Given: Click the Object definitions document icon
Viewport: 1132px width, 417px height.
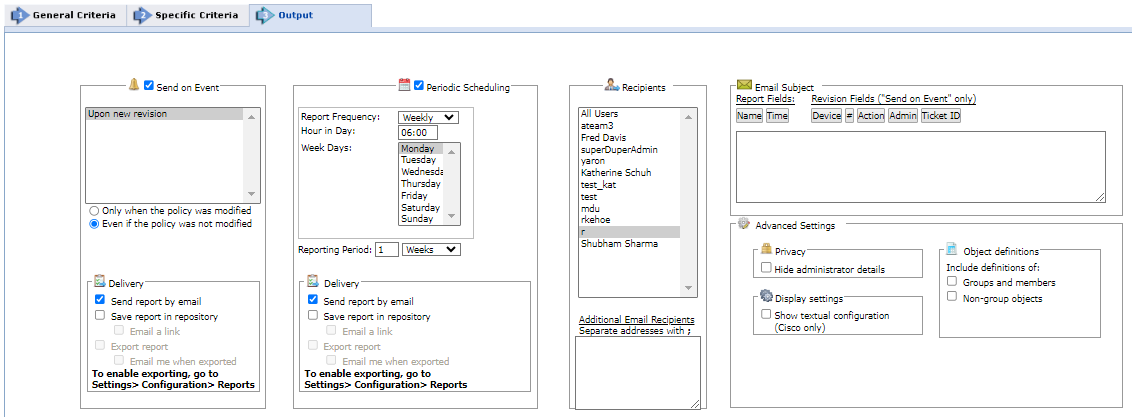Looking at the screenshot, I should click(x=953, y=249).
